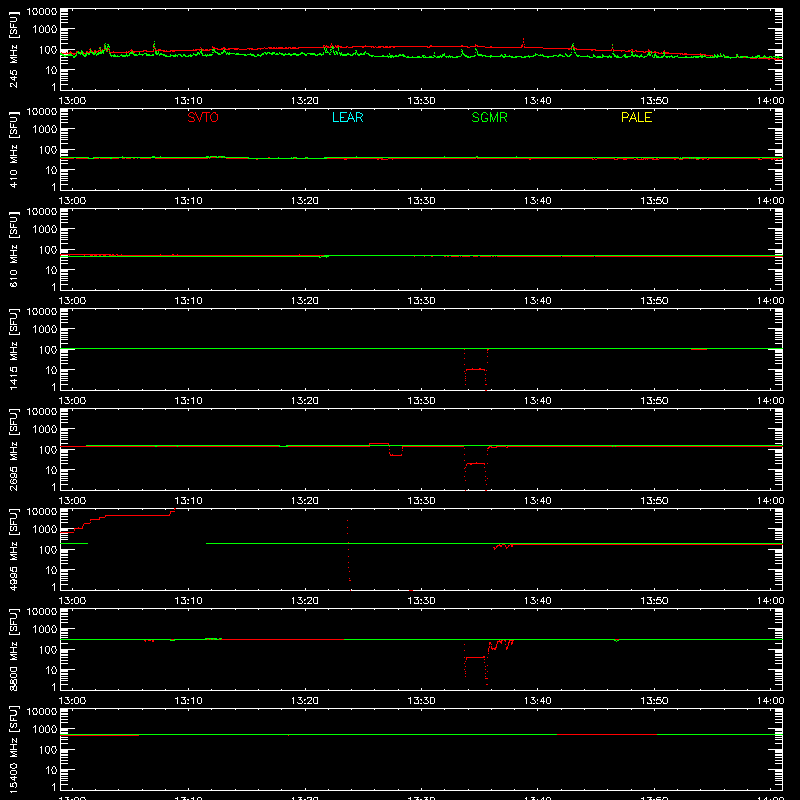
Task: Click the 1000 tick label on the 2695 MHz axis
Action: tap(45, 430)
